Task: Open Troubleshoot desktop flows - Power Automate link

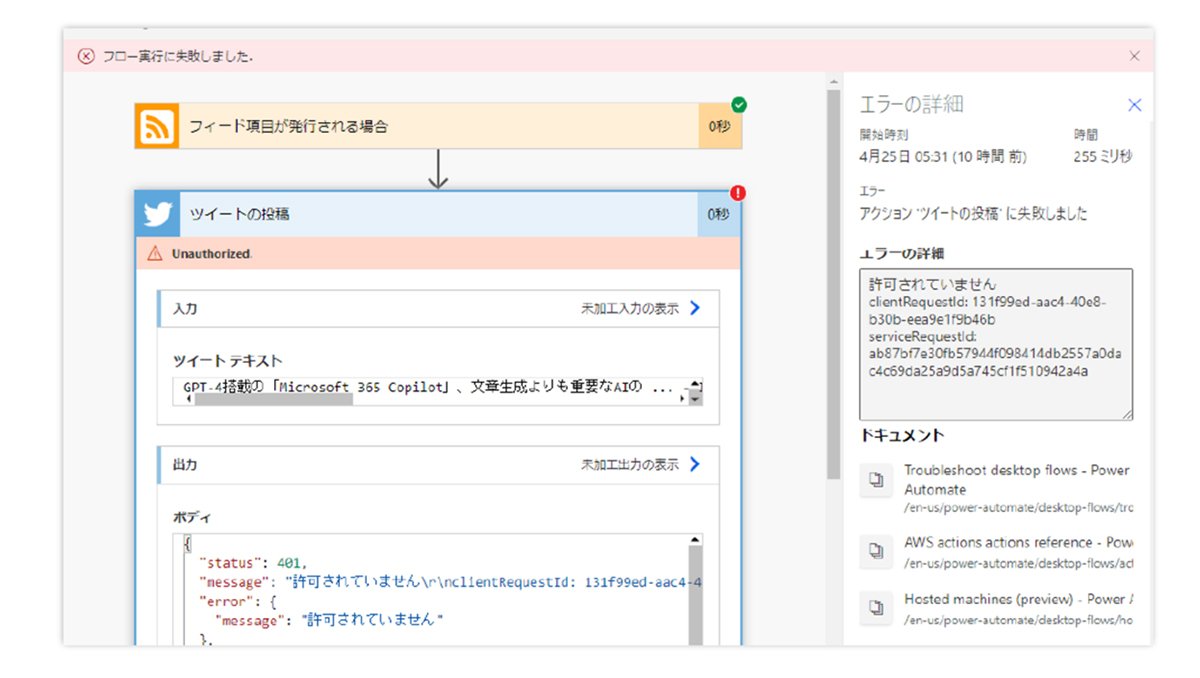Action: pyautogui.click(x=1017, y=480)
